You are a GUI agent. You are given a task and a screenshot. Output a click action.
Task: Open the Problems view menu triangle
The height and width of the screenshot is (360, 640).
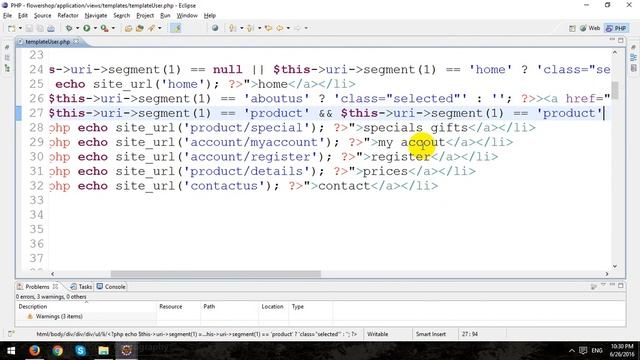(603, 285)
